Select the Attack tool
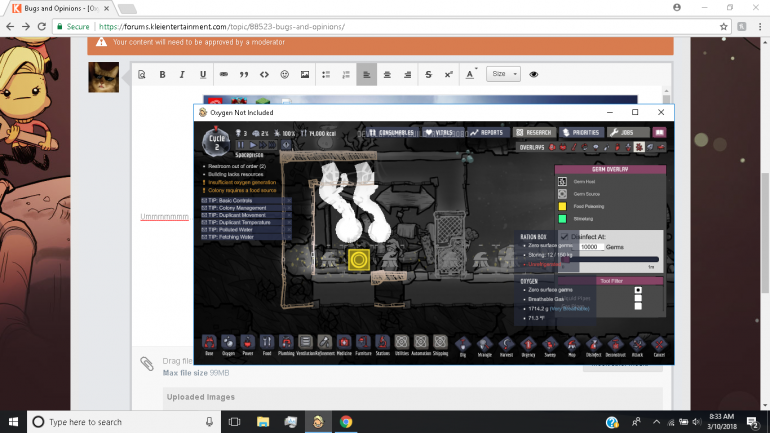The width and height of the screenshot is (770, 433). (637, 347)
